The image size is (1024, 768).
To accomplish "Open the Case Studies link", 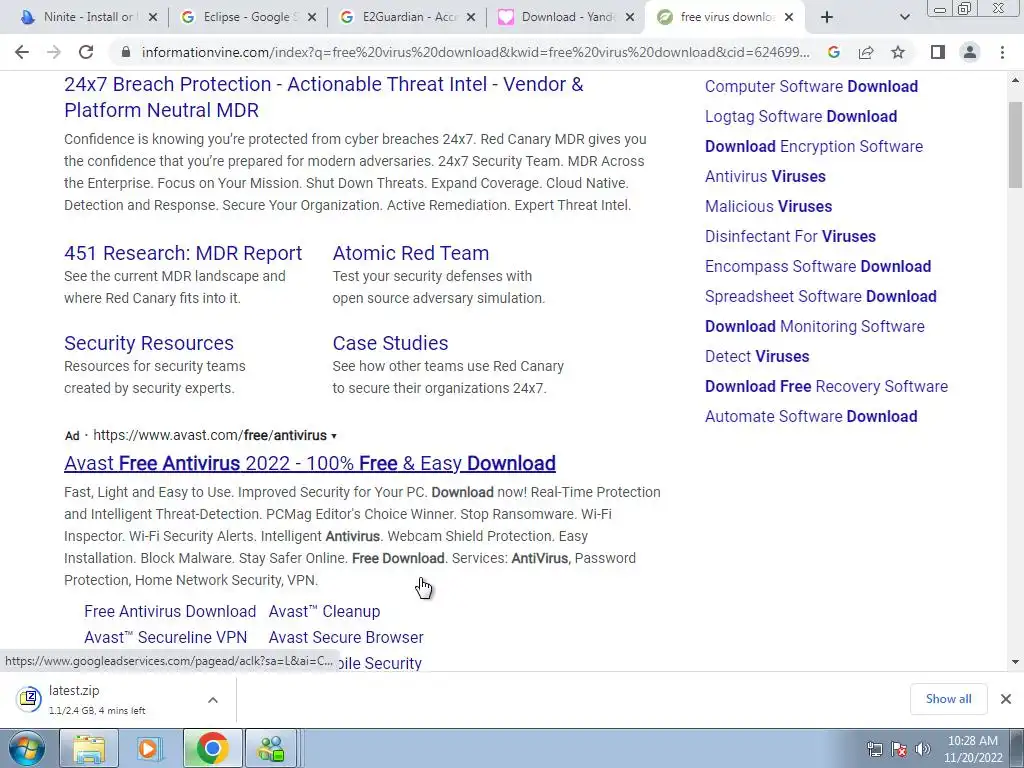I will pos(391,343).
